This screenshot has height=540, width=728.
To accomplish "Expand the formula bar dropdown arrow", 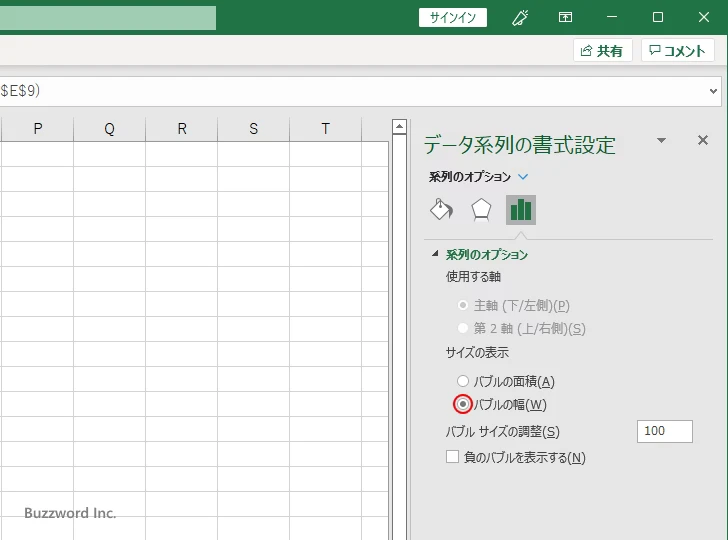I will point(713,90).
